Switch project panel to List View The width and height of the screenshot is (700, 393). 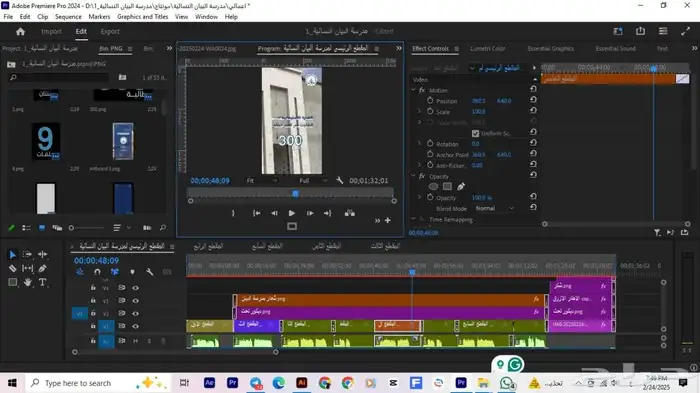pyautogui.click(x=26, y=228)
